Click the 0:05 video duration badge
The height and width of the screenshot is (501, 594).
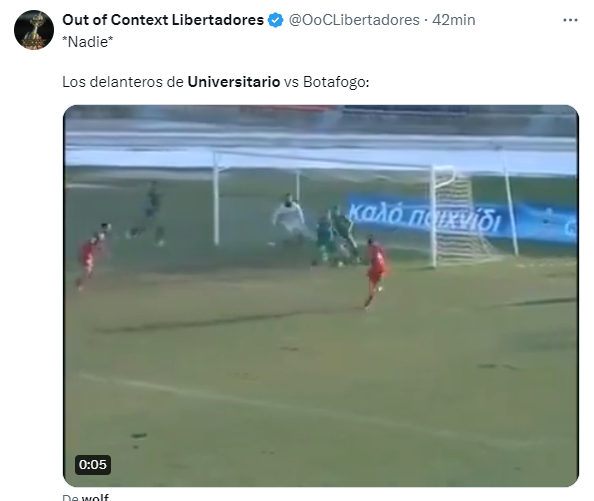93,465
